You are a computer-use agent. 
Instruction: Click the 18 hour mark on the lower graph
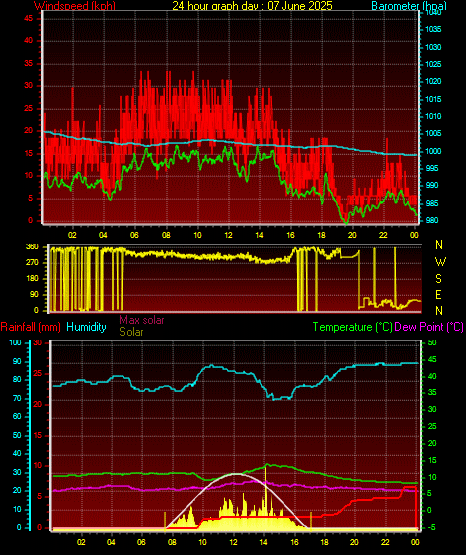(324, 542)
